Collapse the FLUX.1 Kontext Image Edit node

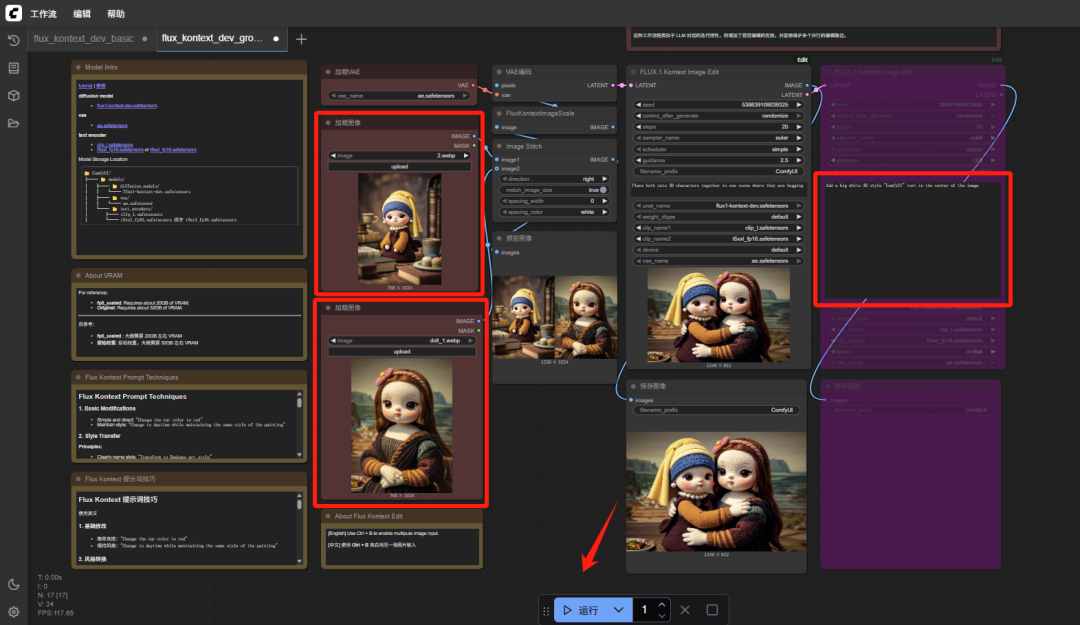point(634,72)
